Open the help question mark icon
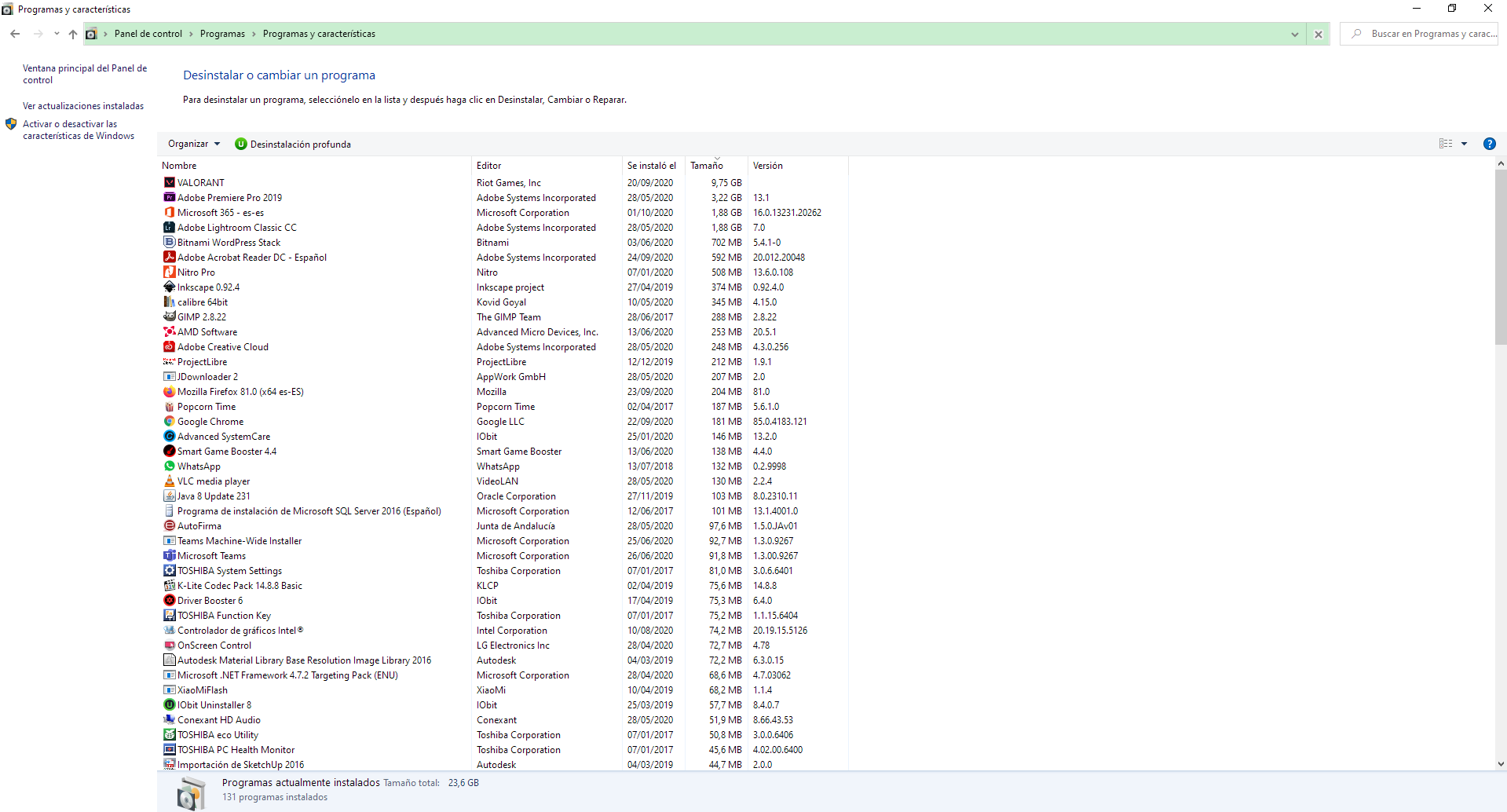This screenshot has width=1507, height=812. pos(1489,144)
